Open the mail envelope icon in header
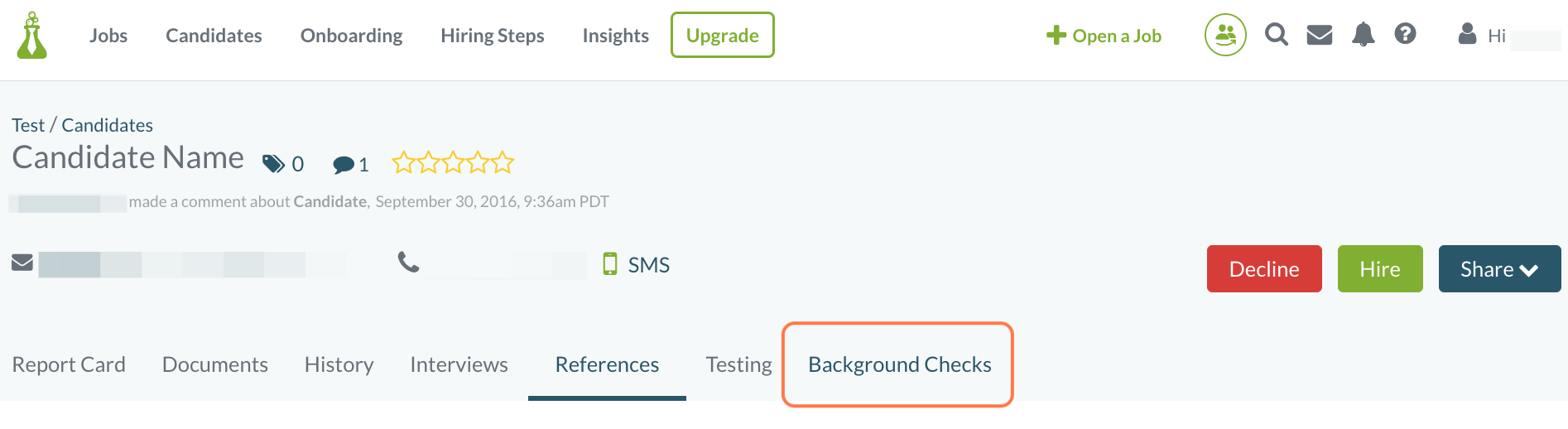 [x=1319, y=35]
